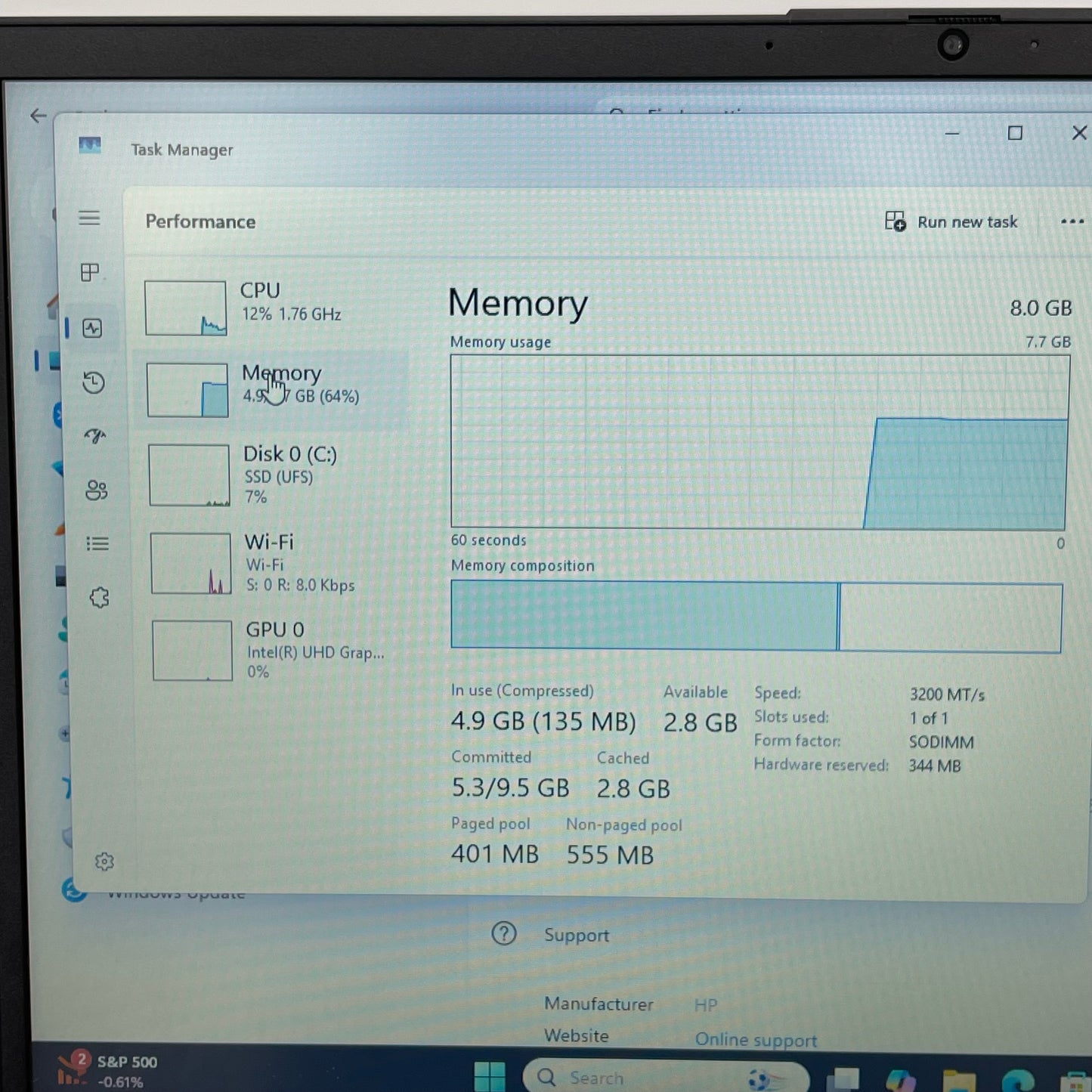
Task: Click the '5.3/9.5 GB' committed value
Action: click(x=510, y=787)
